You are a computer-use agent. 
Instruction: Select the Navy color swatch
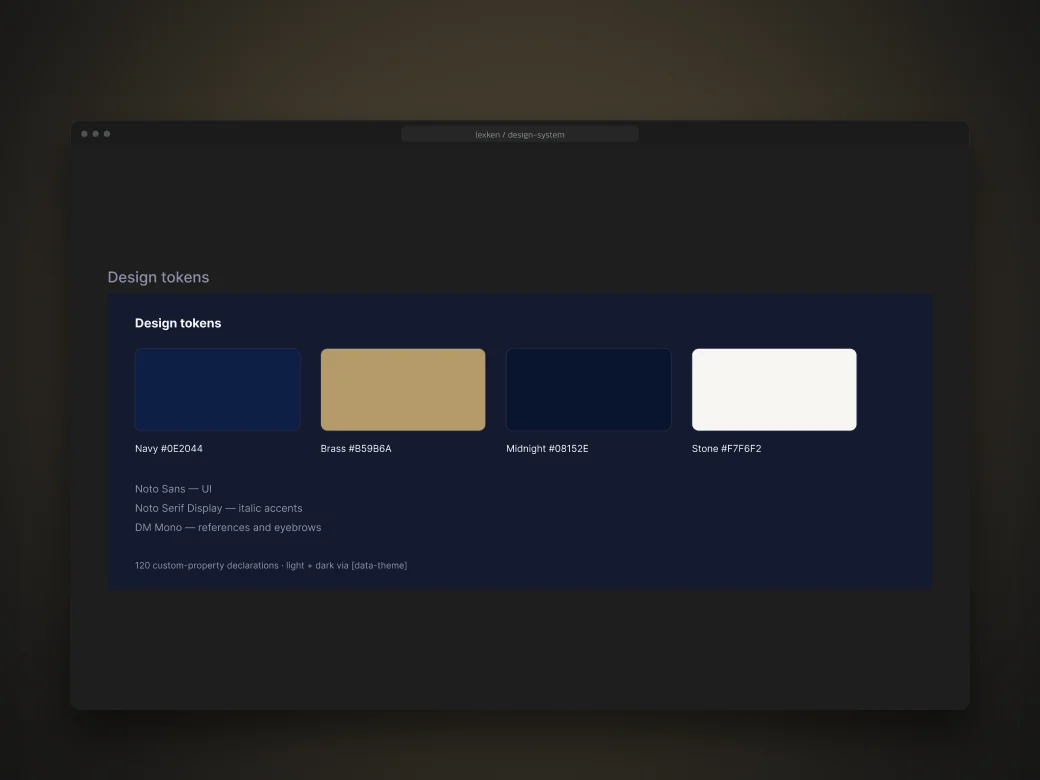(218, 389)
